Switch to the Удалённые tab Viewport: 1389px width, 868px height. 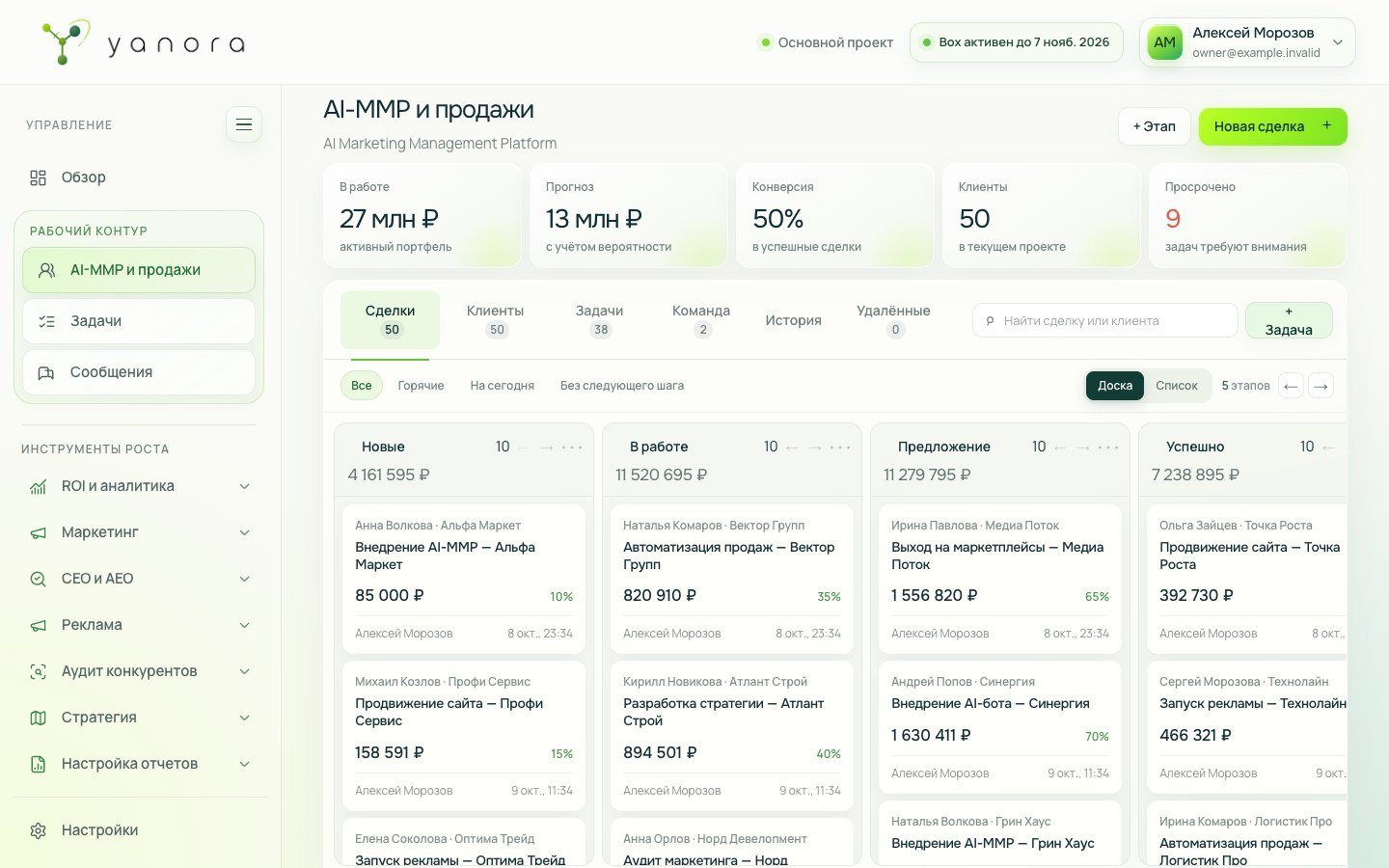pyautogui.click(x=894, y=320)
